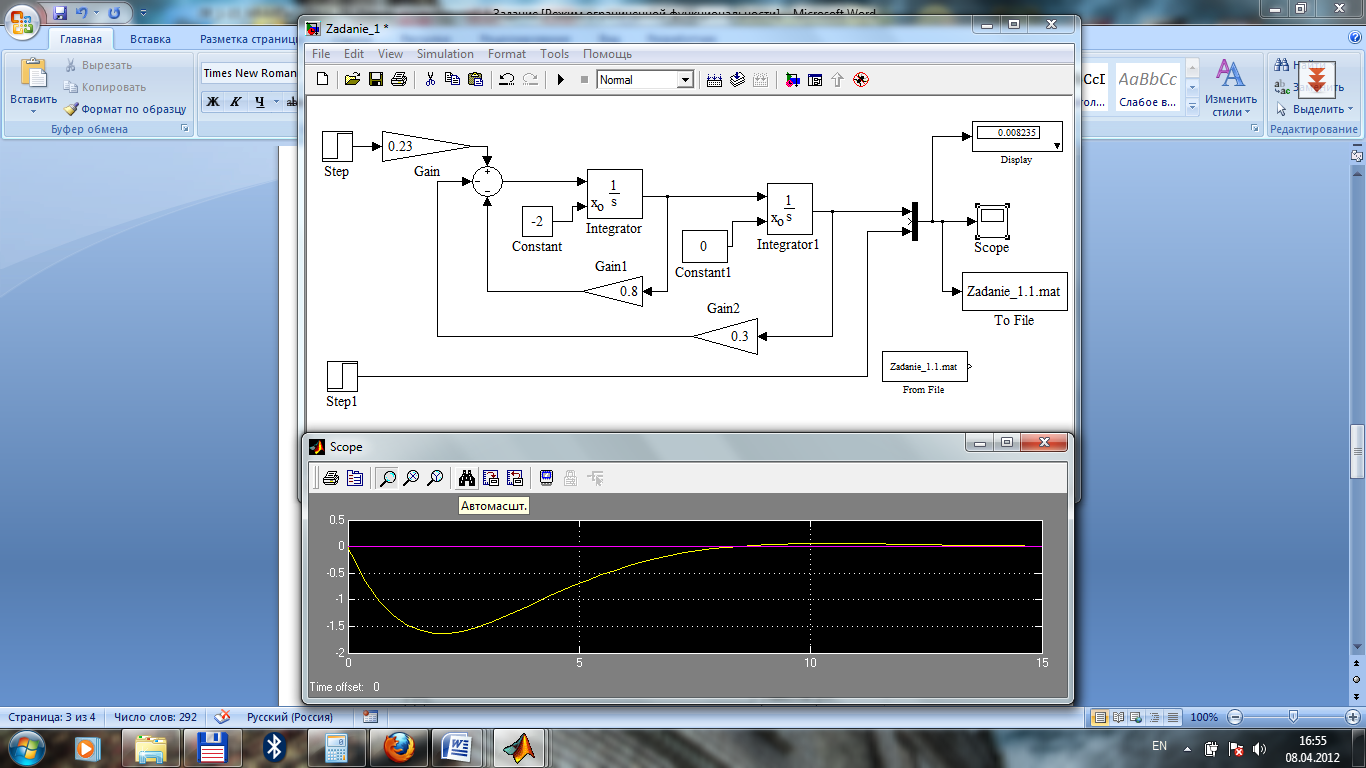The image size is (1366, 768).
Task: Autoscale the Scope with binoculars icon
Action: pyautogui.click(x=466, y=478)
